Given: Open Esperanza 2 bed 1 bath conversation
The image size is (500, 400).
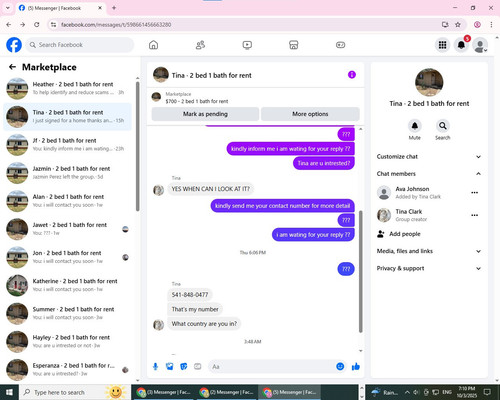Looking at the screenshot, I should (67, 369).
